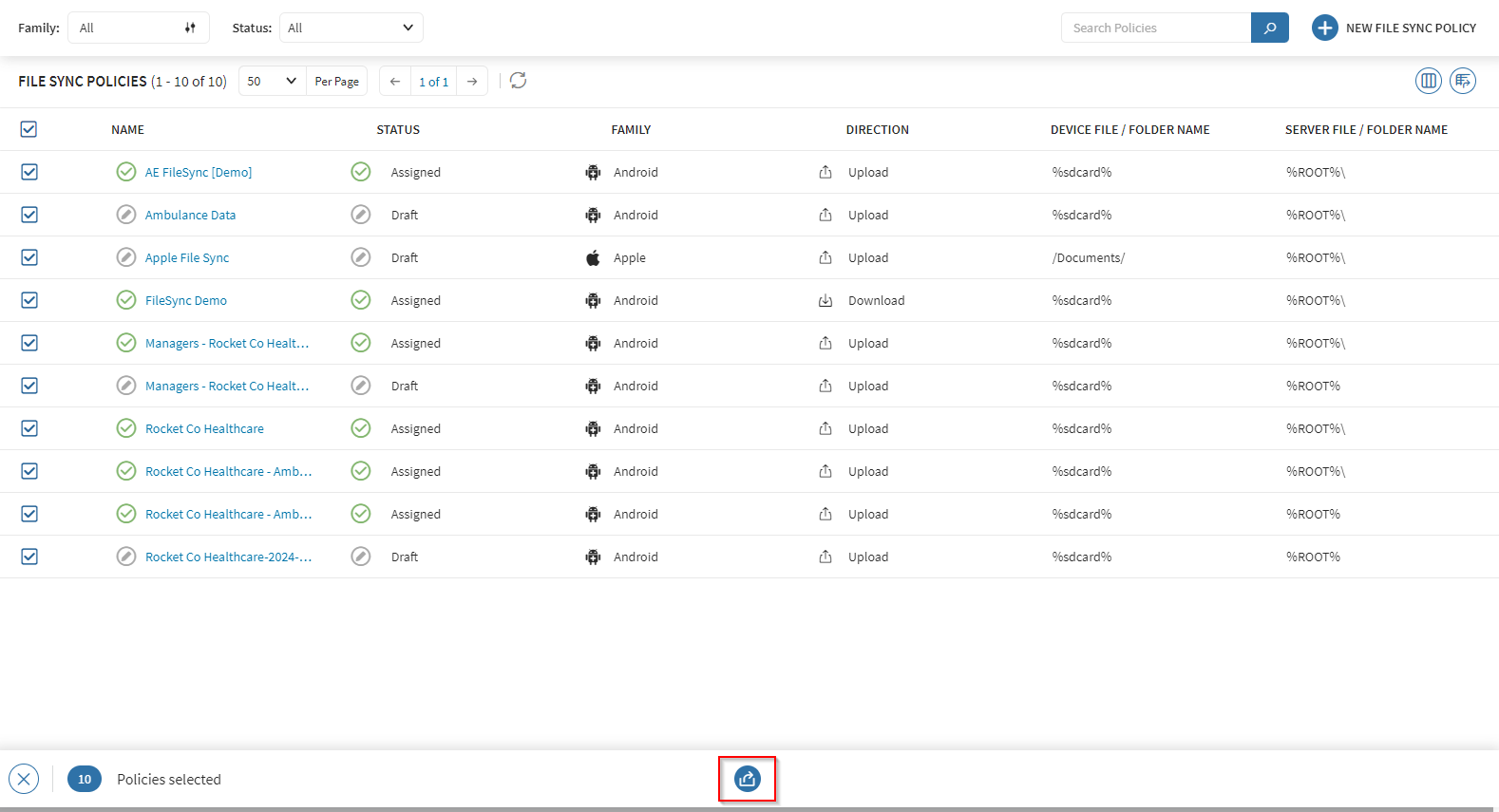This screenshot has width=1499, height=812.
Task: Open the Family filter dropdown
Action: 138,28
